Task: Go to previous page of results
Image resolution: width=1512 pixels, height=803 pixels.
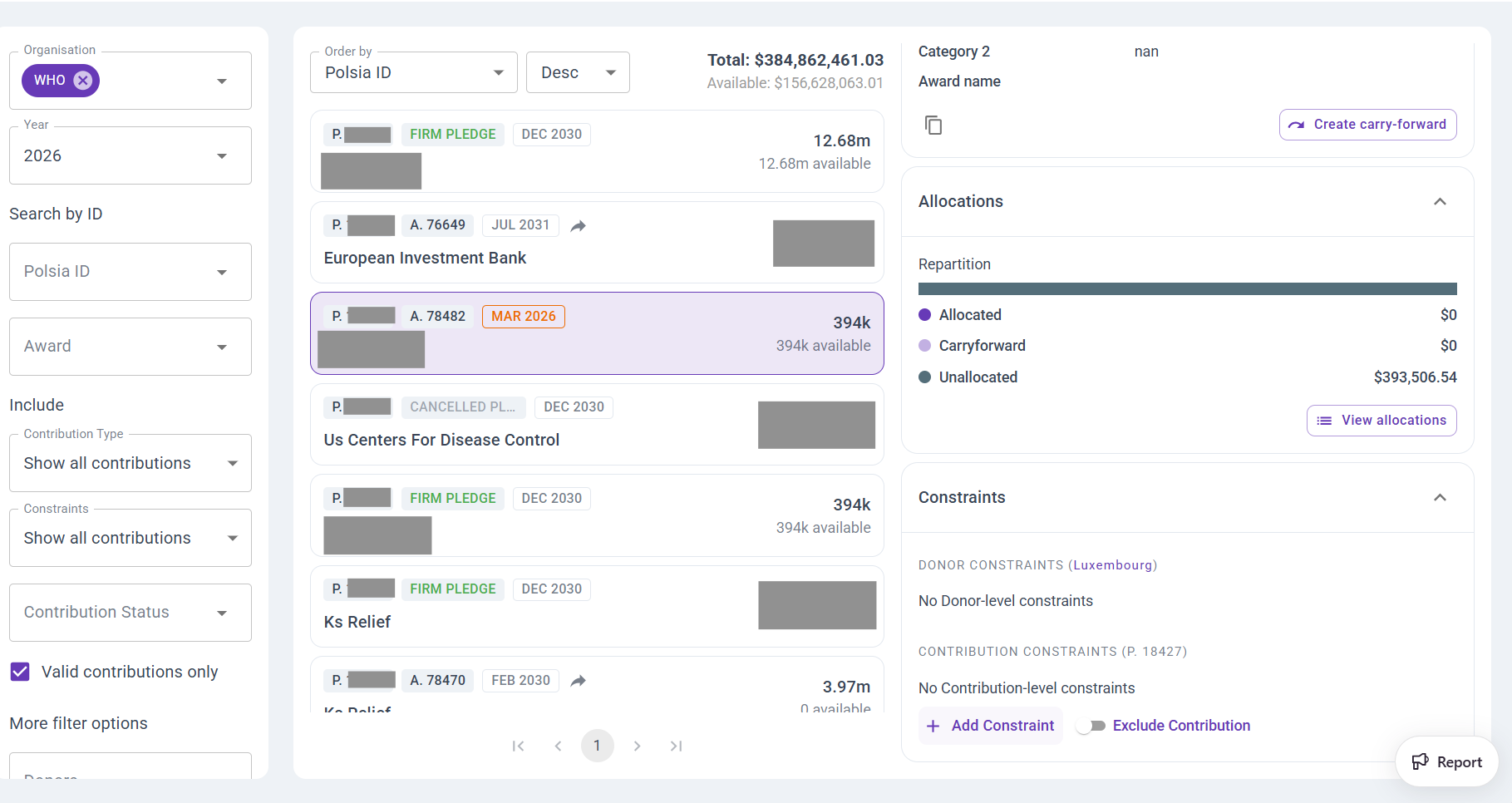Action: [558, 746]
